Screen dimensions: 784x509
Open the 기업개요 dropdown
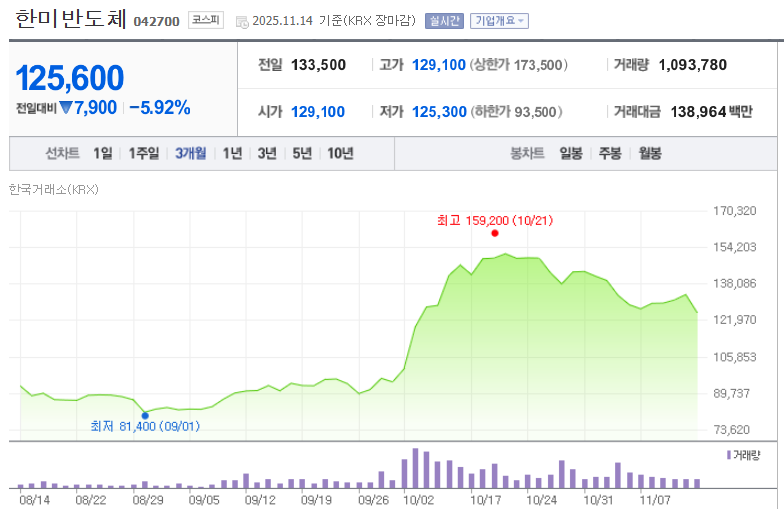[x=499, y=20]
